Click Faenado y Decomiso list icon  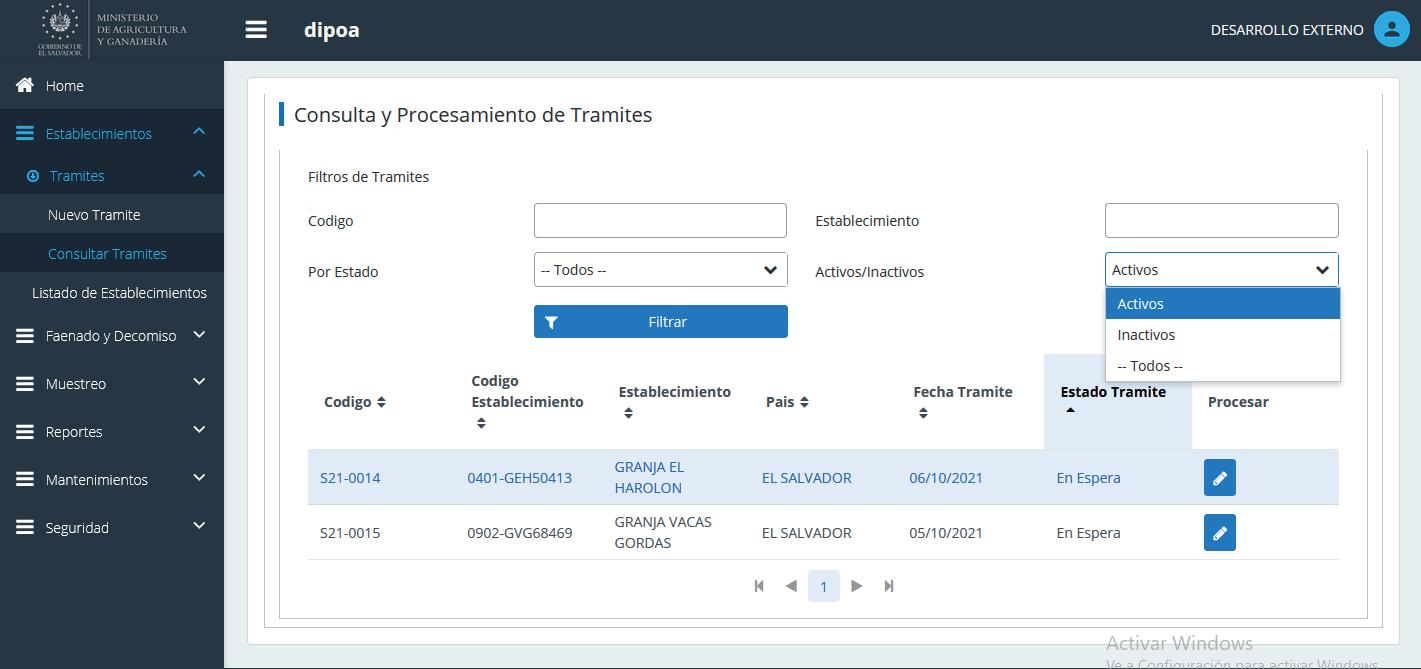click(x=25, y=336)
